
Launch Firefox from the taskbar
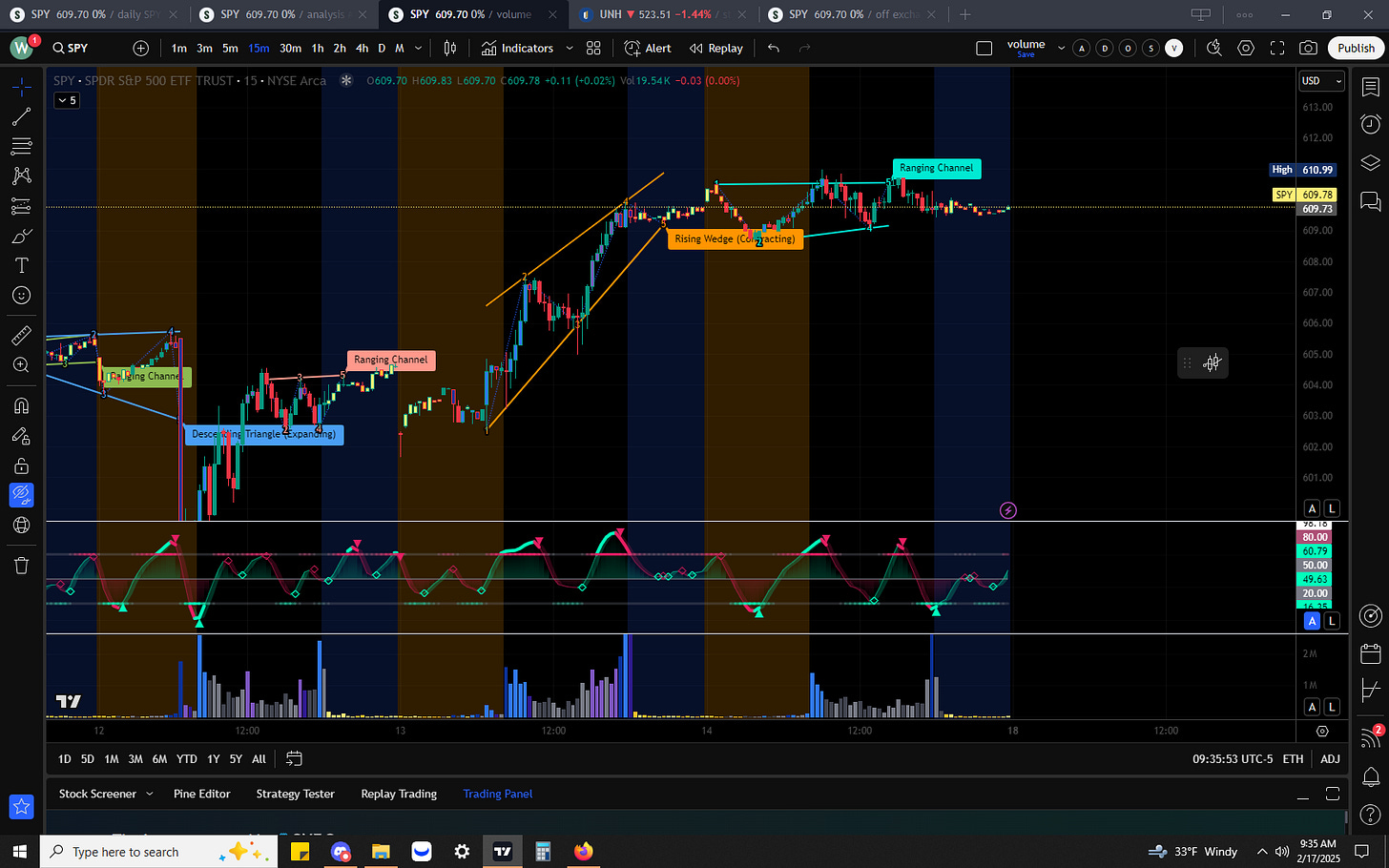coord(584,852)
